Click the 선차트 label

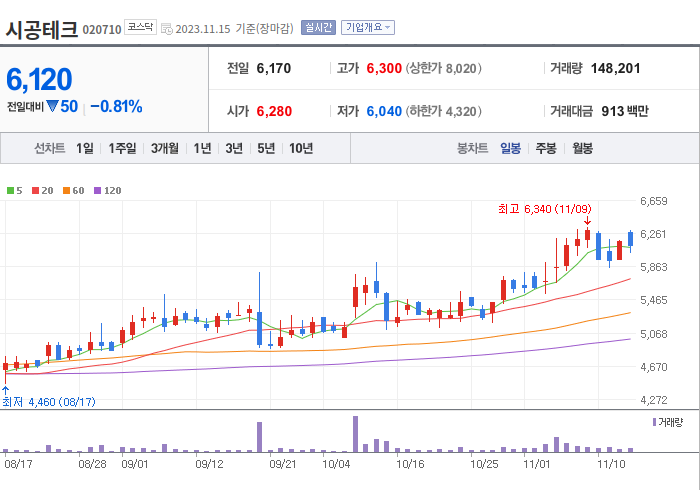(x=50, y=148)
